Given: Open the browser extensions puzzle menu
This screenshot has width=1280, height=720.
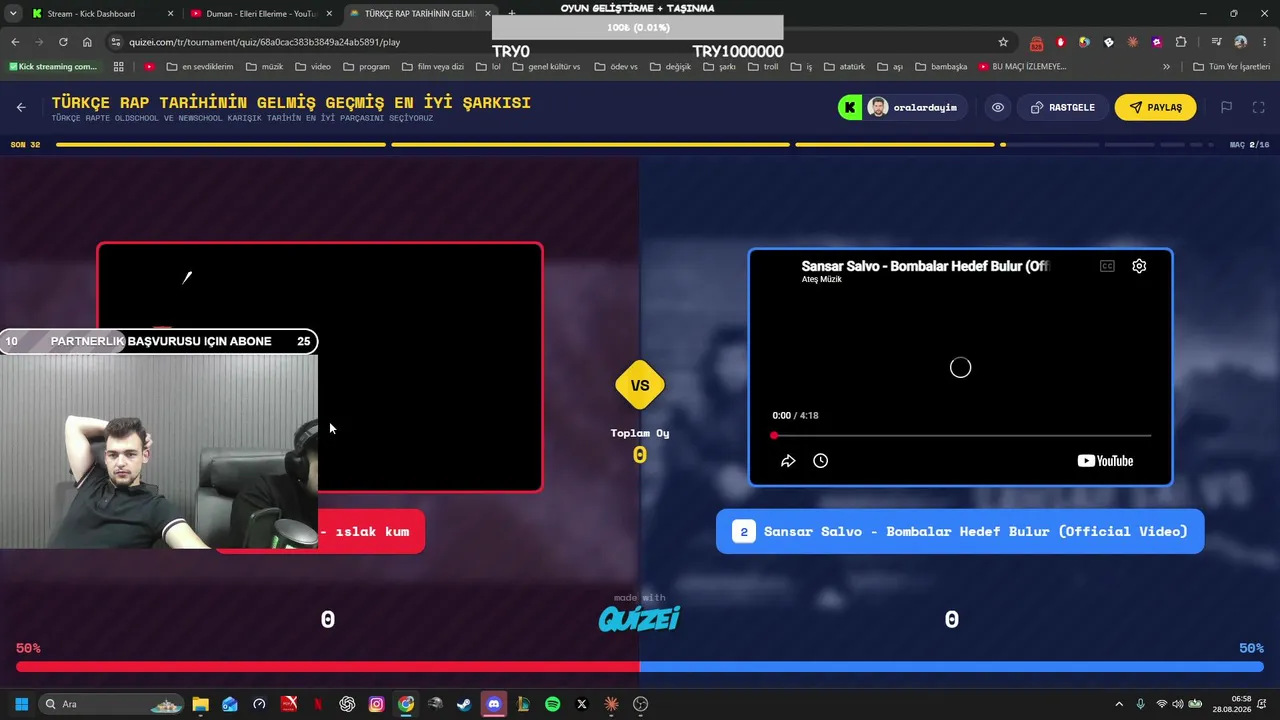Looking at the screenshot, I should pyautogui.click(x=1181, y=42).
